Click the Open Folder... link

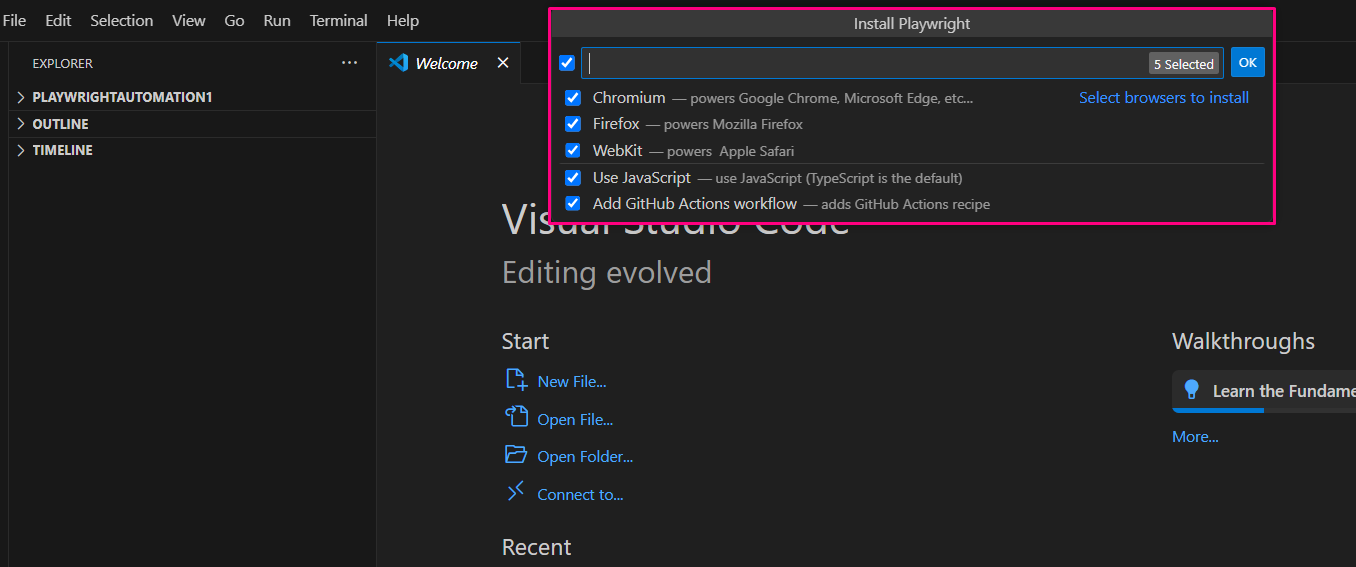[585, 456]
